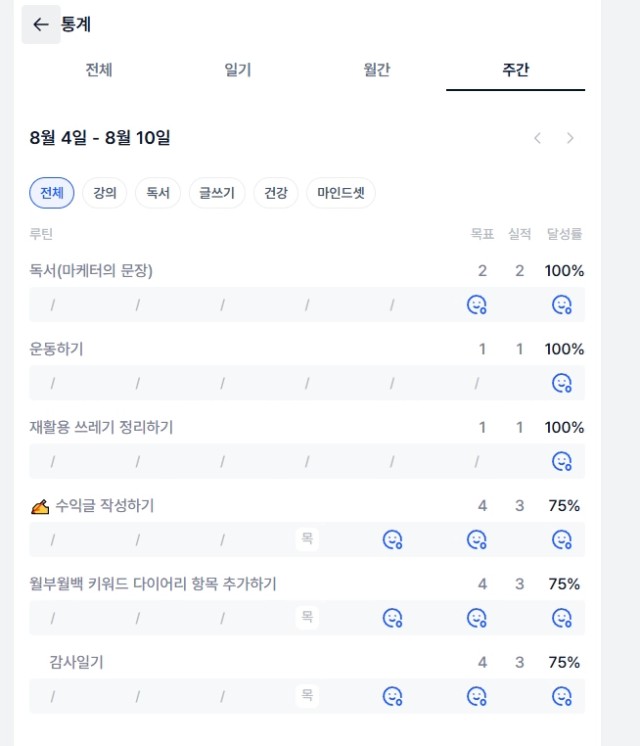The image size is (640, 746).
Task: Click last smiley icon in 감사일기 row
Action: pyautogui.click(x=561, y=696)
